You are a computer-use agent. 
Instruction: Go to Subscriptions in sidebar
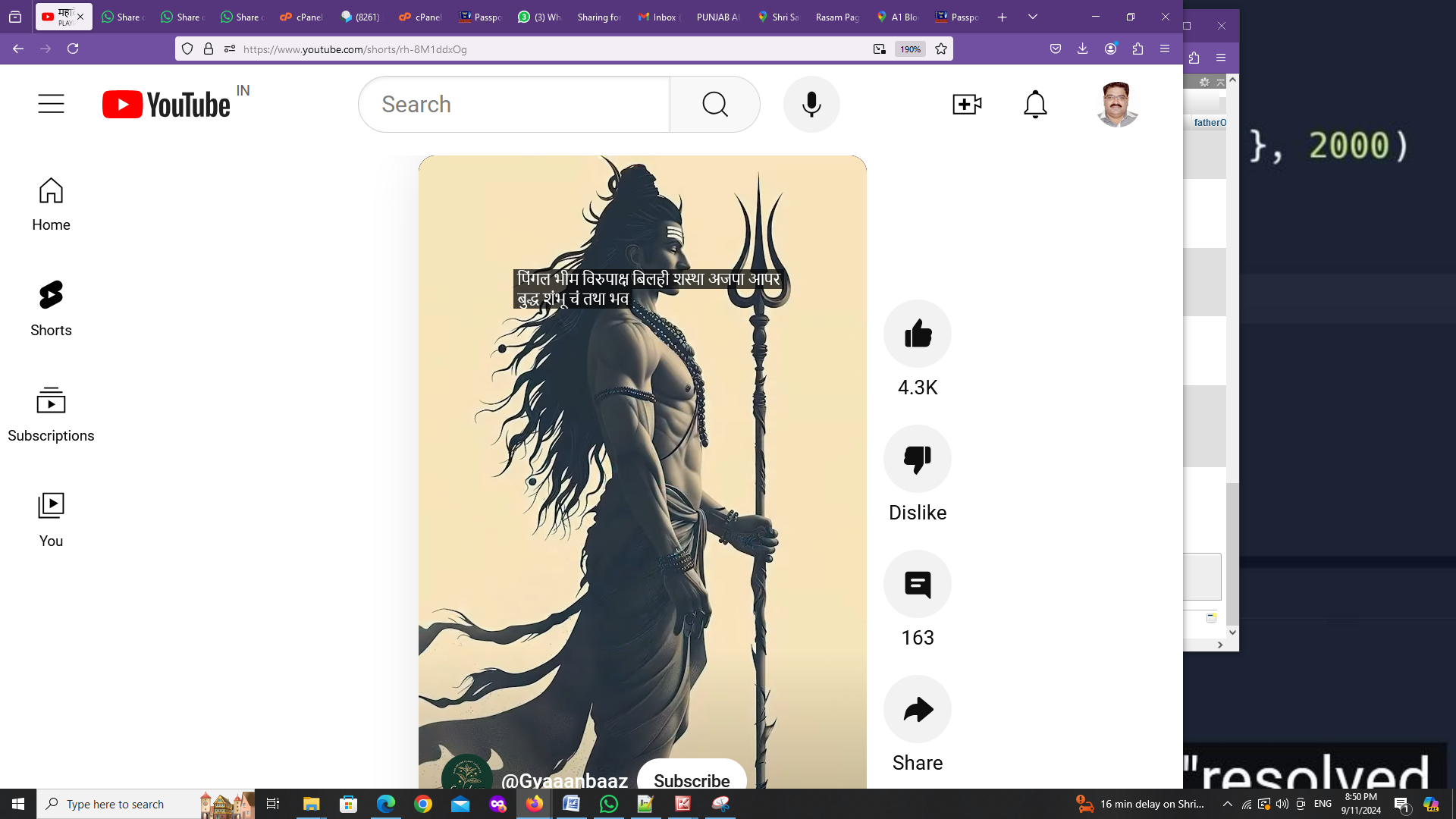[51, 414]
